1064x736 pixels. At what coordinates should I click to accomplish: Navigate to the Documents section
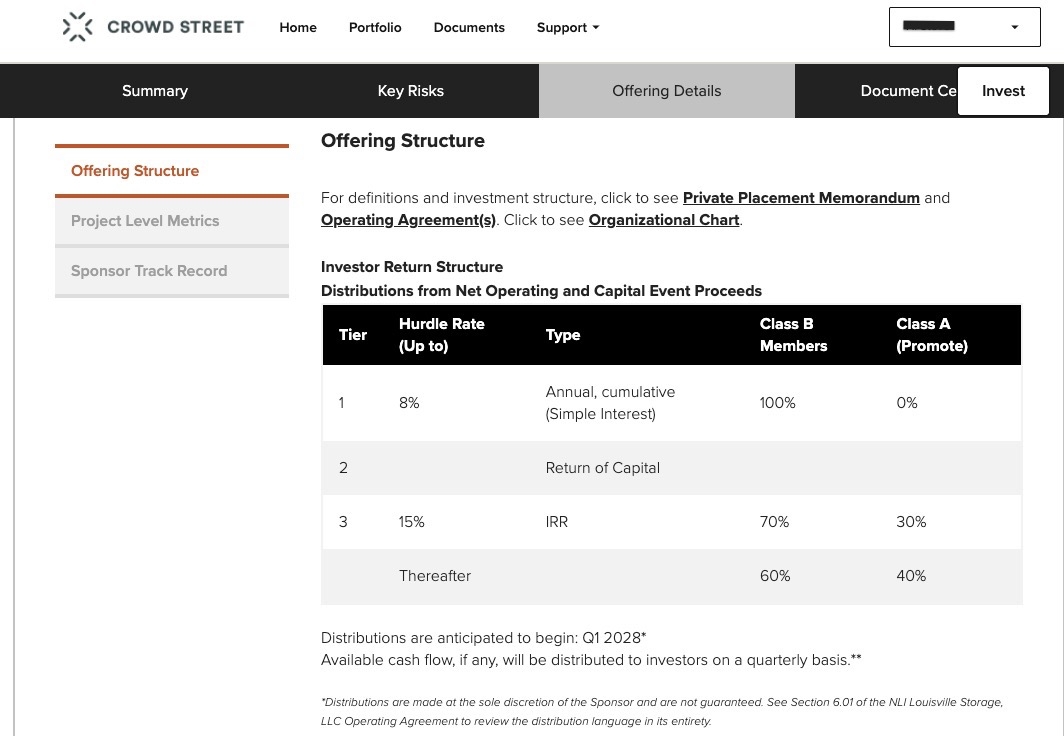click(x=469, y=28)
